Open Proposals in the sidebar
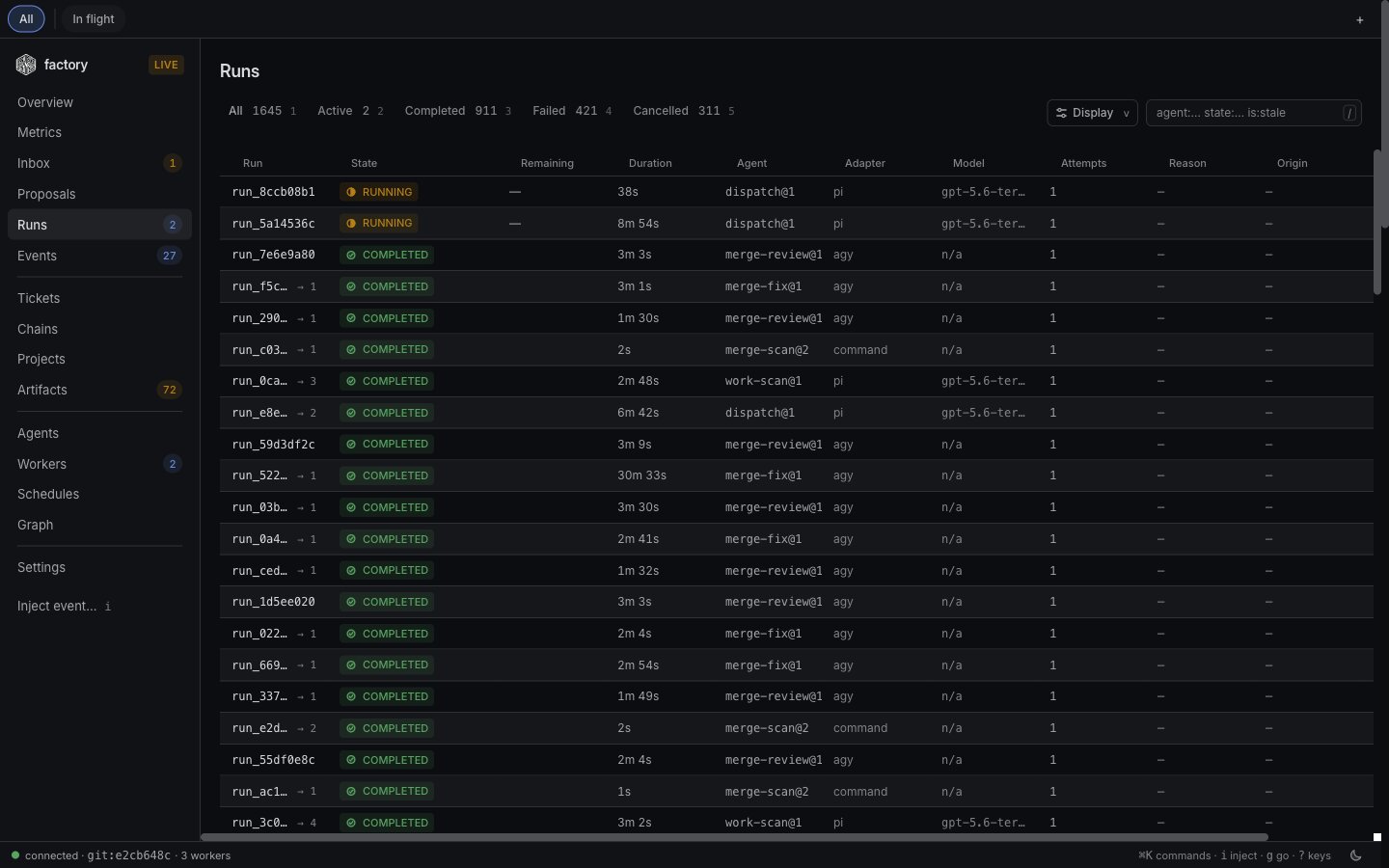The width and height of the screenshot is (1389, 868). (99, 194)
